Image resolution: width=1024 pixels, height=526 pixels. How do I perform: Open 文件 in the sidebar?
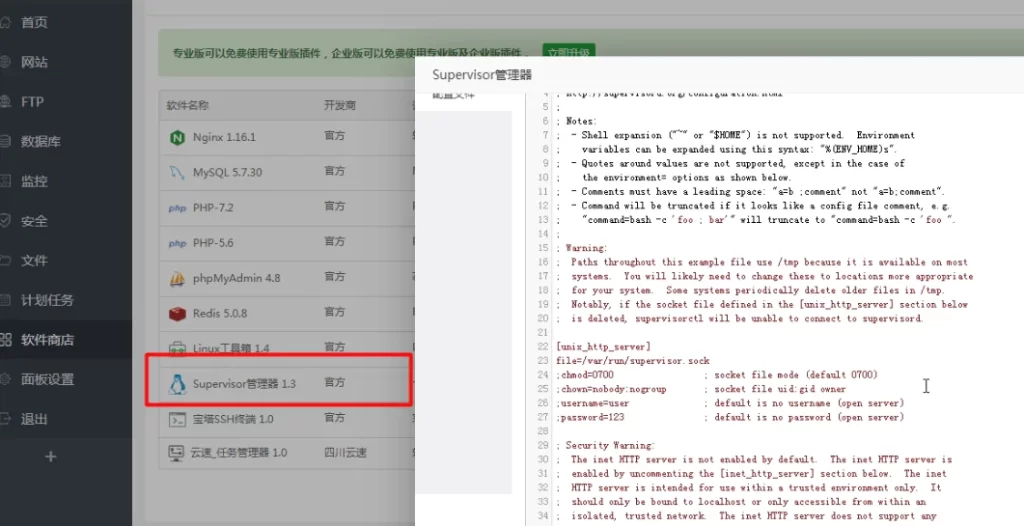[x=34, y=261]
